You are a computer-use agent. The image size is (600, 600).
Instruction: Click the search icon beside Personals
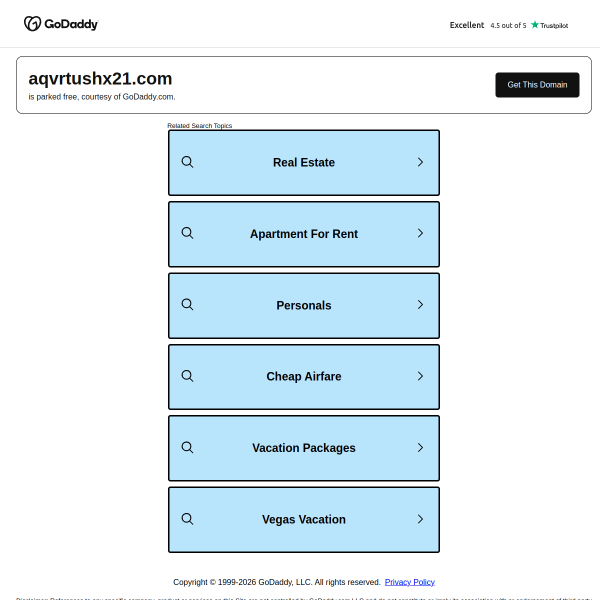187,305
